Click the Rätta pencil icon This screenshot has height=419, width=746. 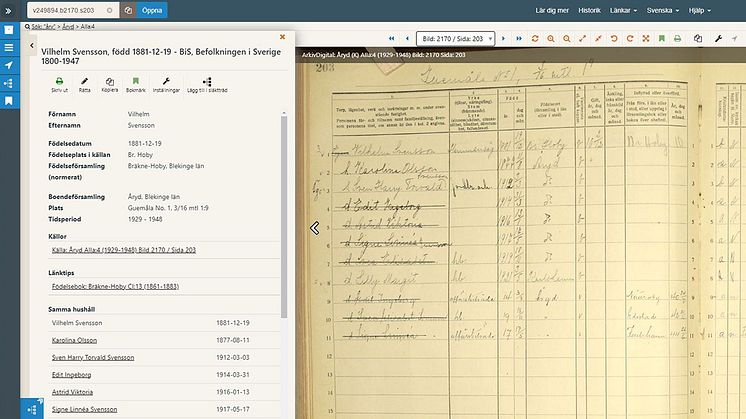pyautogui.click(x=85, y=81)
